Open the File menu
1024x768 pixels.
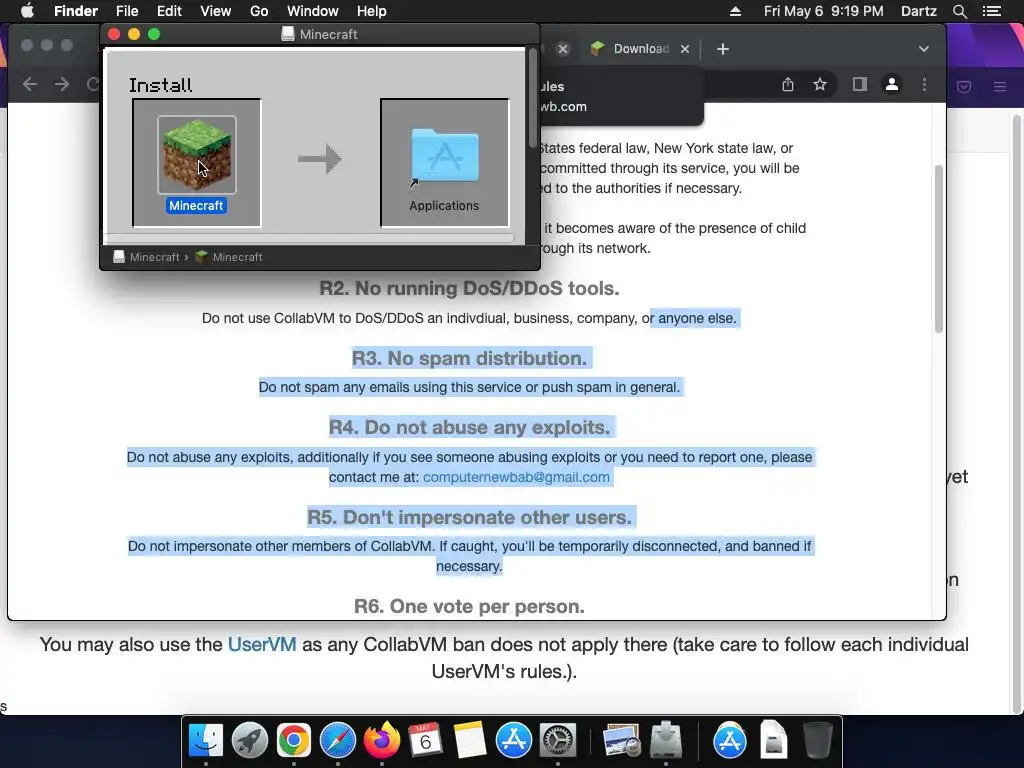coord(127,11)
